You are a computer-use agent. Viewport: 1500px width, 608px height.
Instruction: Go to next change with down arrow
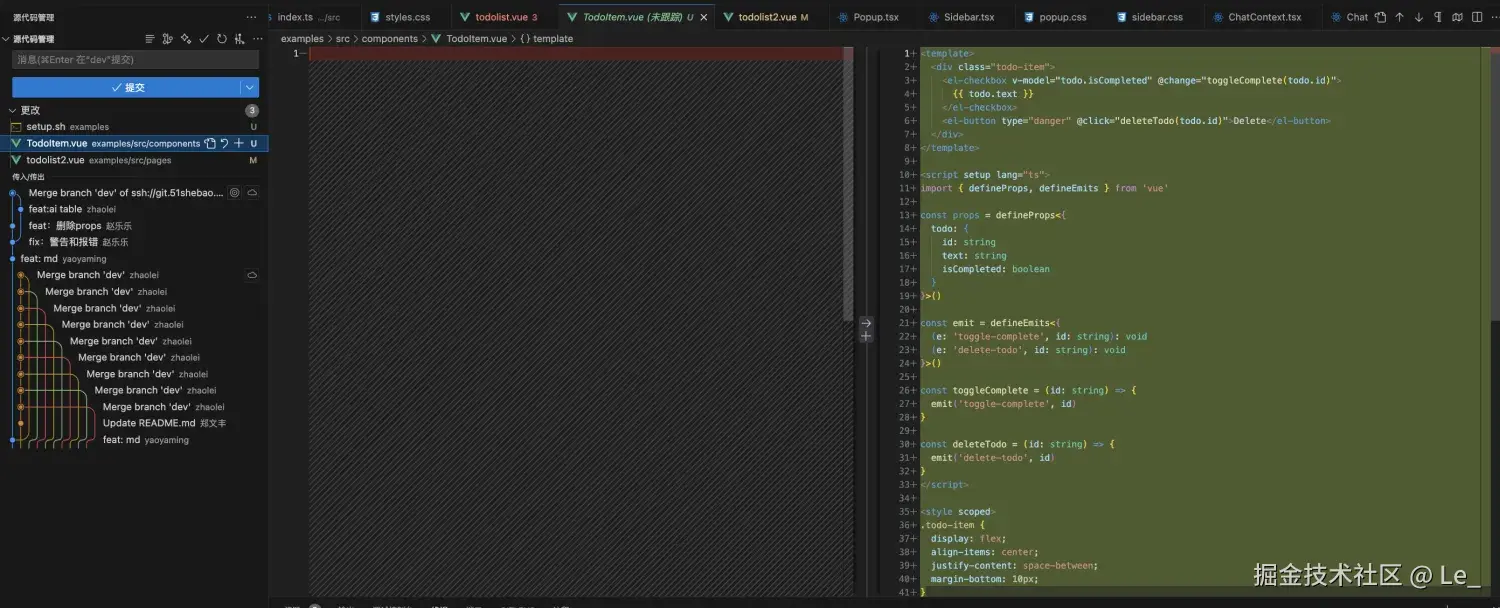(x=1418, y=17)
